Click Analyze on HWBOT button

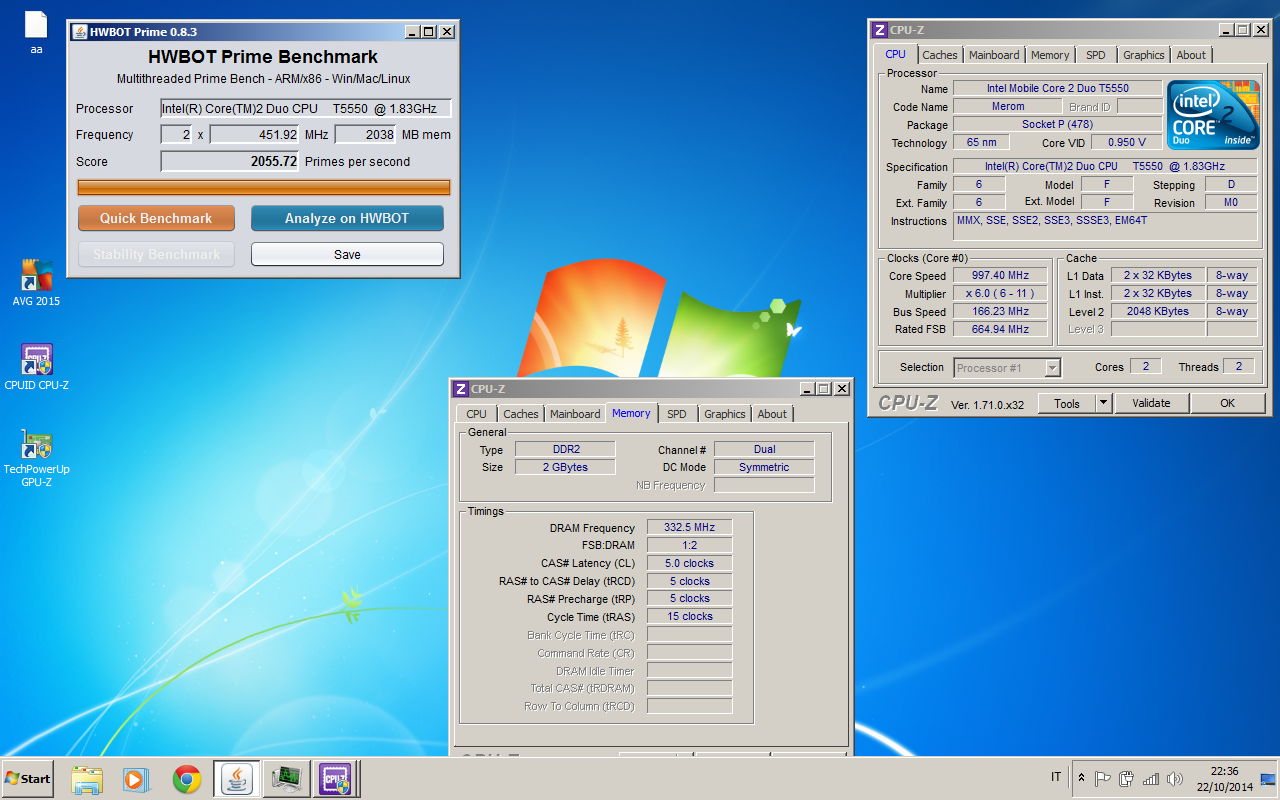point(347,218)
